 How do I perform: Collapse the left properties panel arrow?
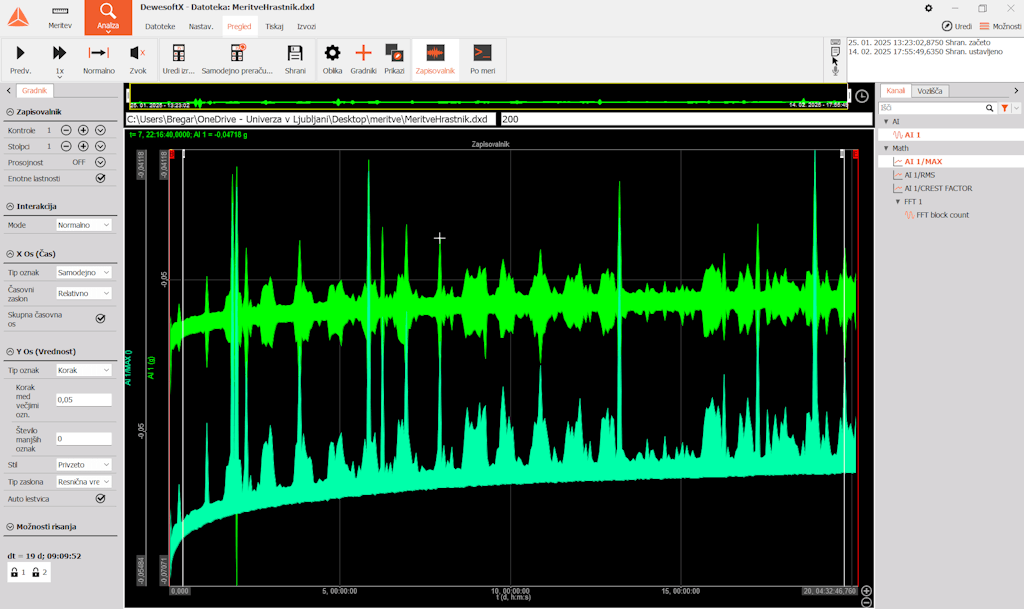(x=8, y=91)
